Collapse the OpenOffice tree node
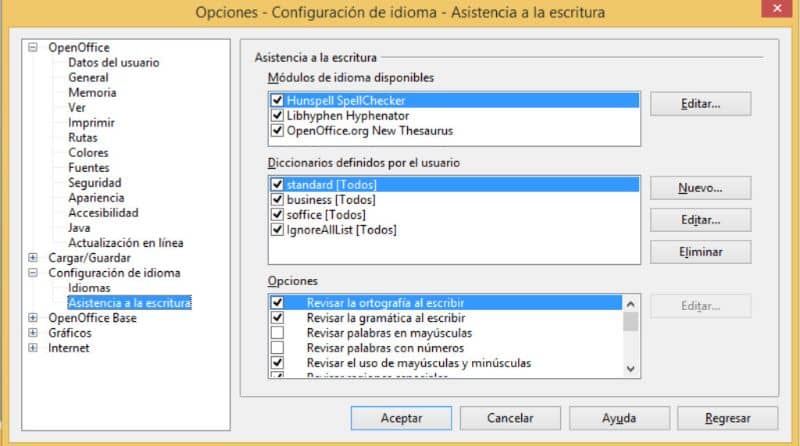The height and width of the screenshot is (446, 800). 33,48
